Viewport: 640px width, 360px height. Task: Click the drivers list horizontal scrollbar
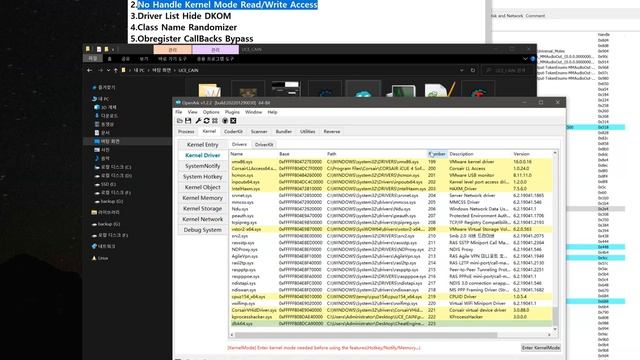(x=366, y=335)
